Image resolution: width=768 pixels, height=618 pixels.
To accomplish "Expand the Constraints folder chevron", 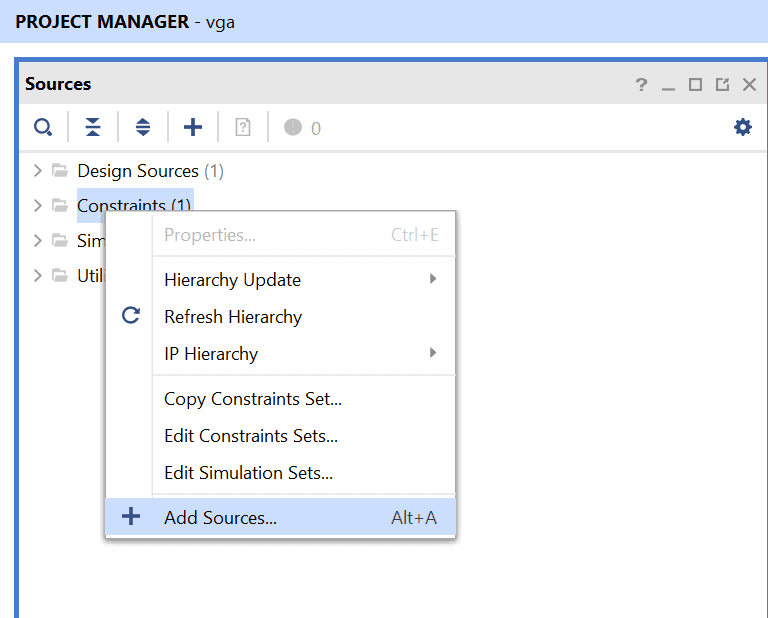I will (x=38, y=206).
